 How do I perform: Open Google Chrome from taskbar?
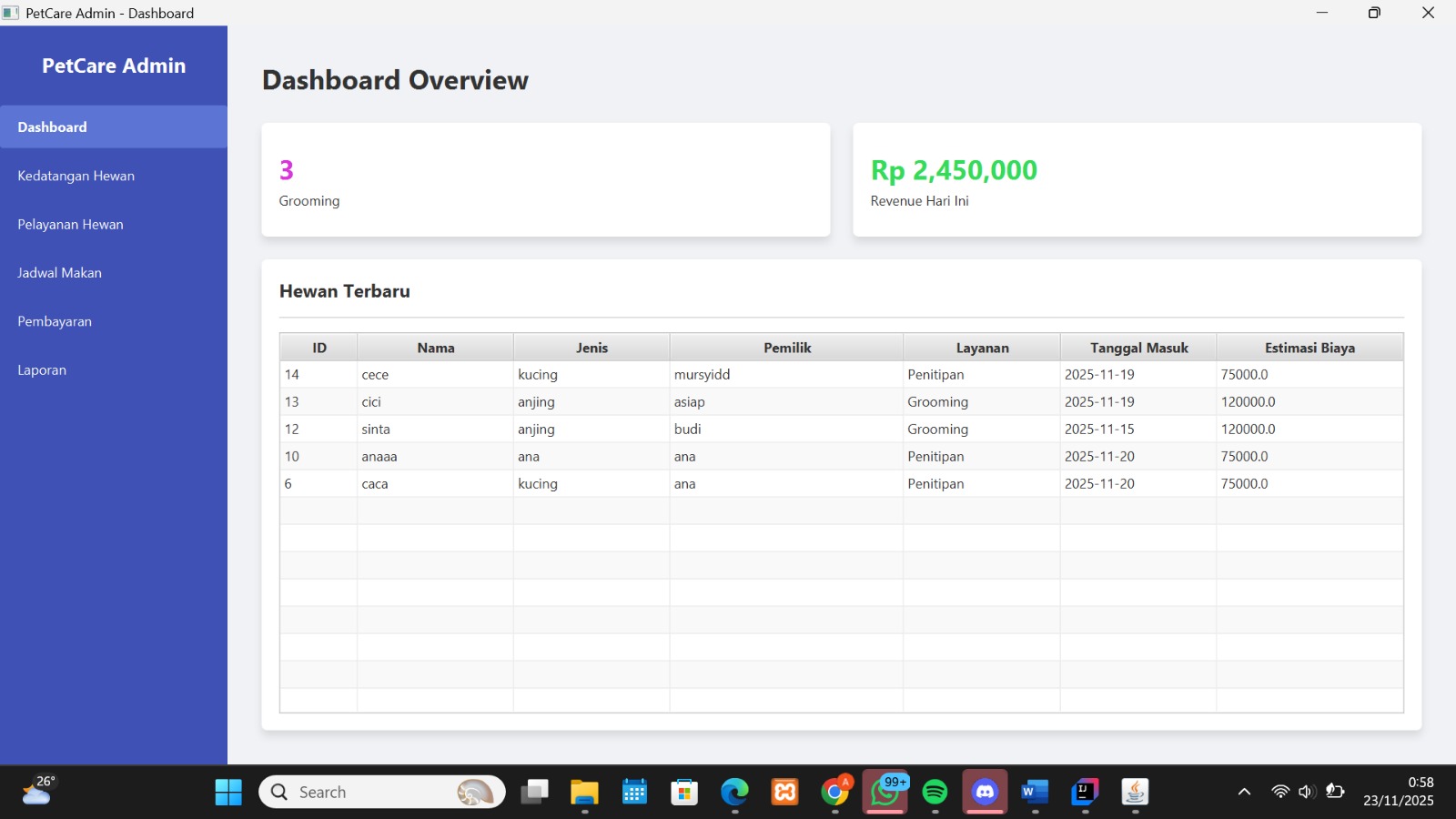(834, 793)
